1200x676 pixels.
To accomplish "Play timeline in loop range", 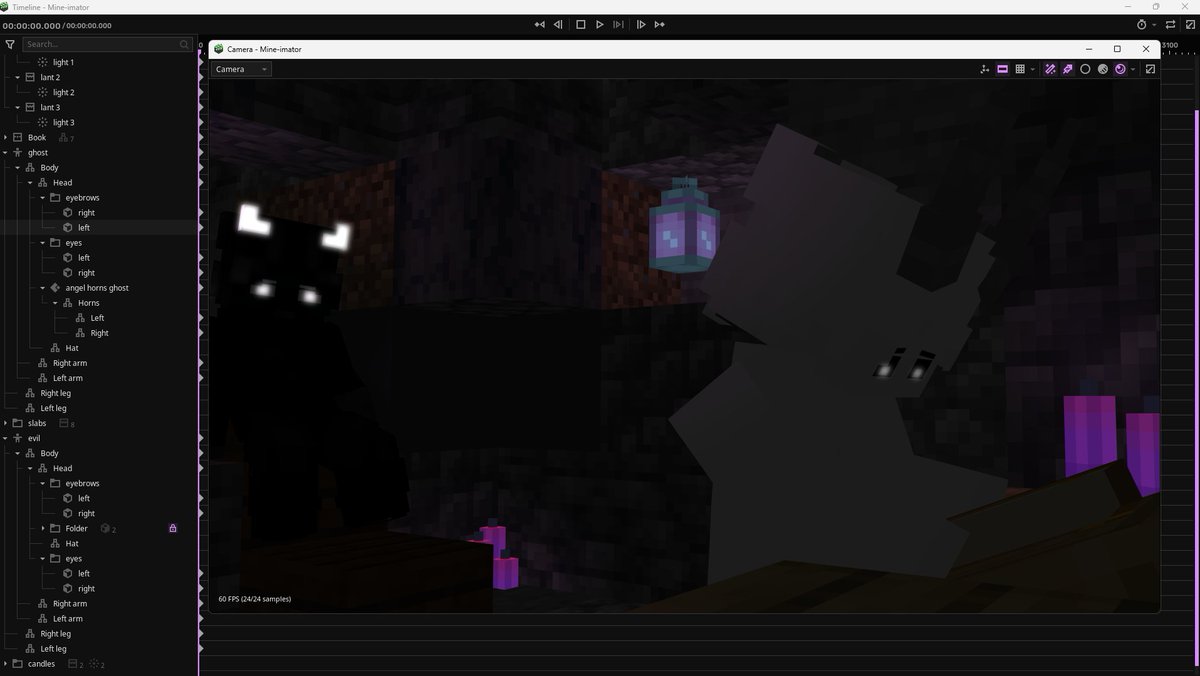I will [x=618, y=24].
